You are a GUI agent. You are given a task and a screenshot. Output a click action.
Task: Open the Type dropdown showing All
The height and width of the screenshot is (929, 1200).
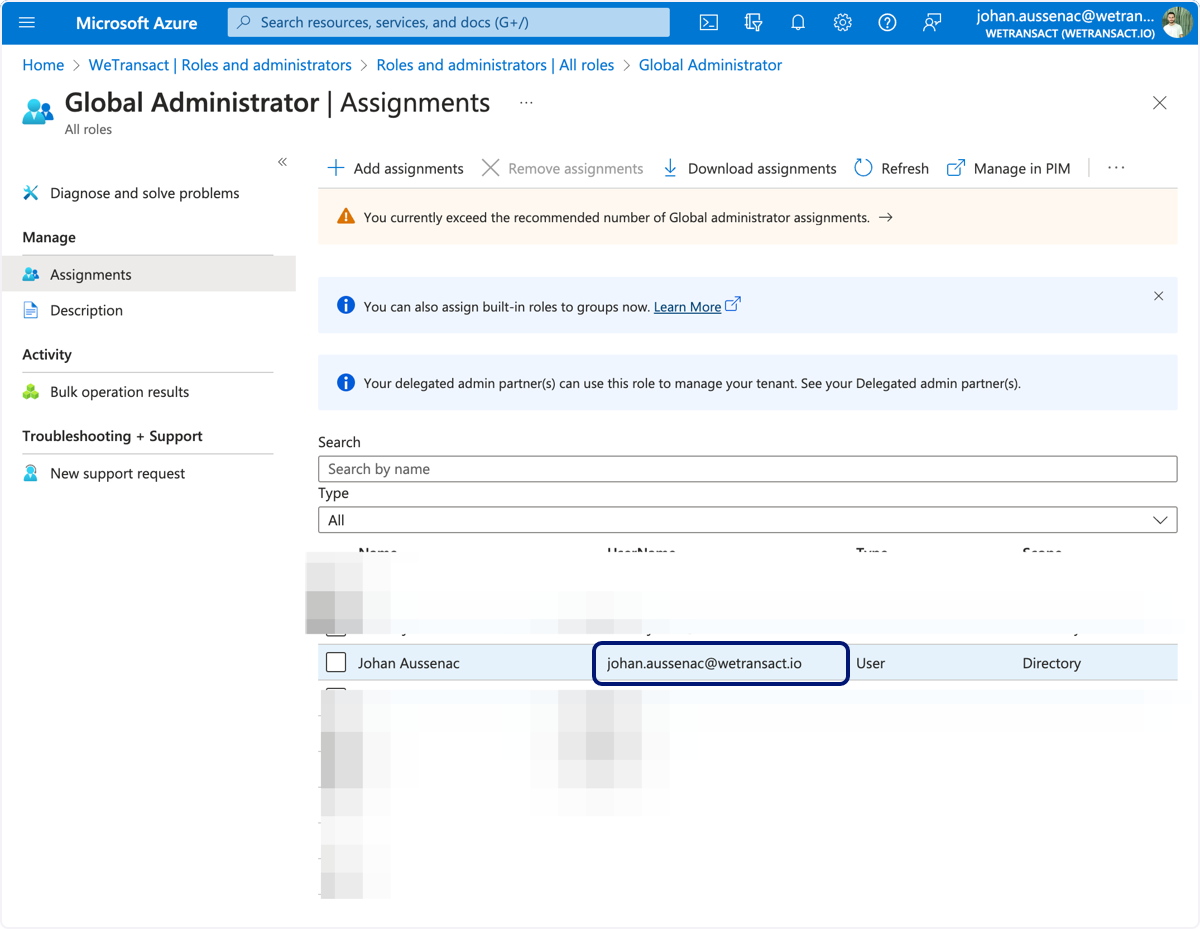click(x=747, y=520)
